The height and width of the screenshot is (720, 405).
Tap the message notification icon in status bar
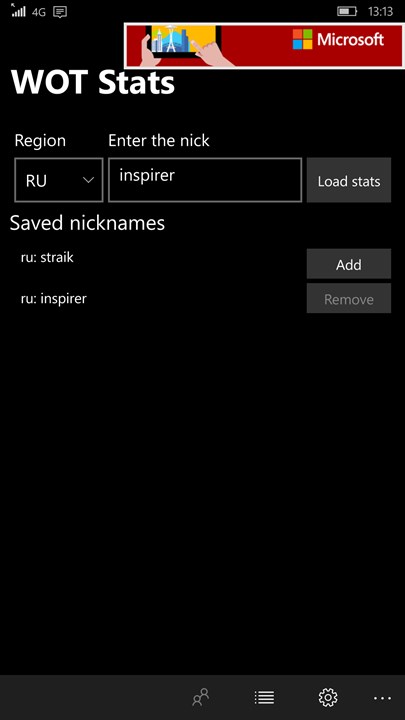click(x=60, y=11)
